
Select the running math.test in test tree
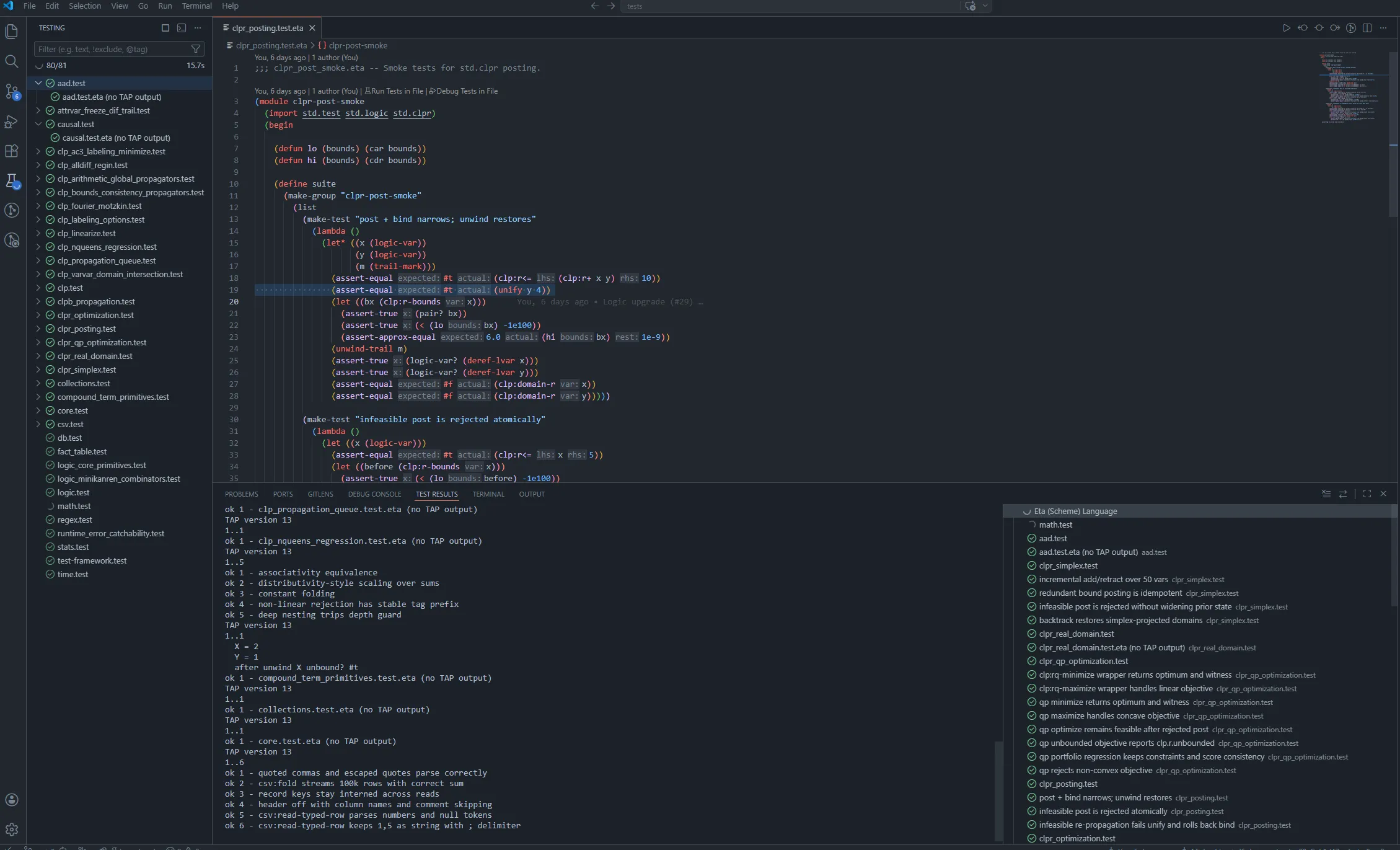[x=74, y=506]
